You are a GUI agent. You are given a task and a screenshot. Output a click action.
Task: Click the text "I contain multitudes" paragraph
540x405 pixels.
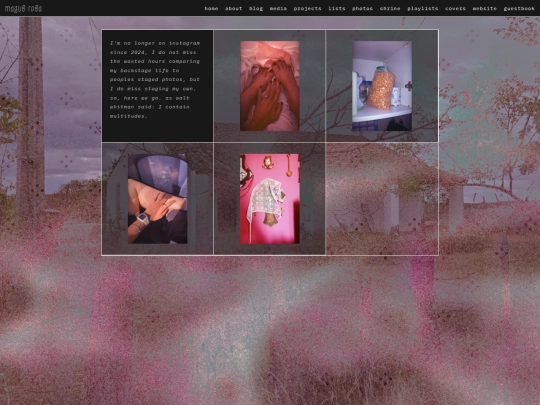pos(155,80)
